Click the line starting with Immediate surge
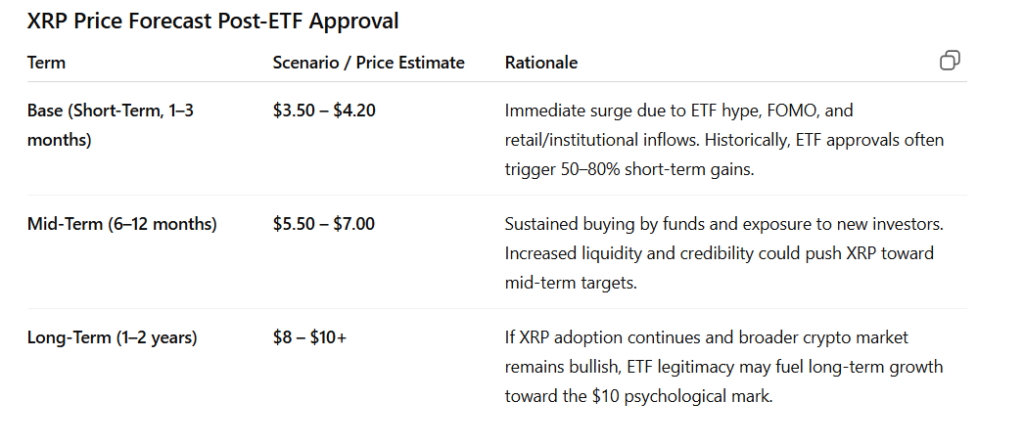This screenshot has height=446, width=1024. (678, 110)
